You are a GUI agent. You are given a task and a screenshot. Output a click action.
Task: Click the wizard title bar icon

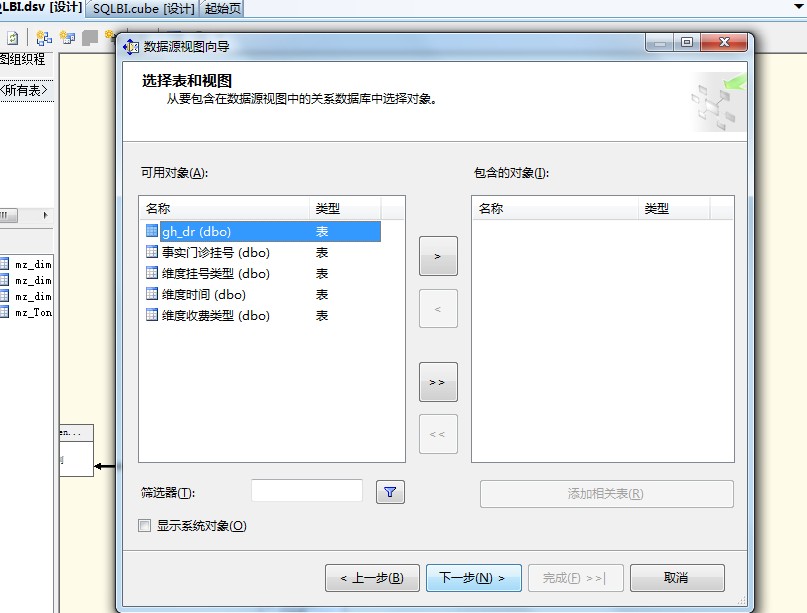131,47
